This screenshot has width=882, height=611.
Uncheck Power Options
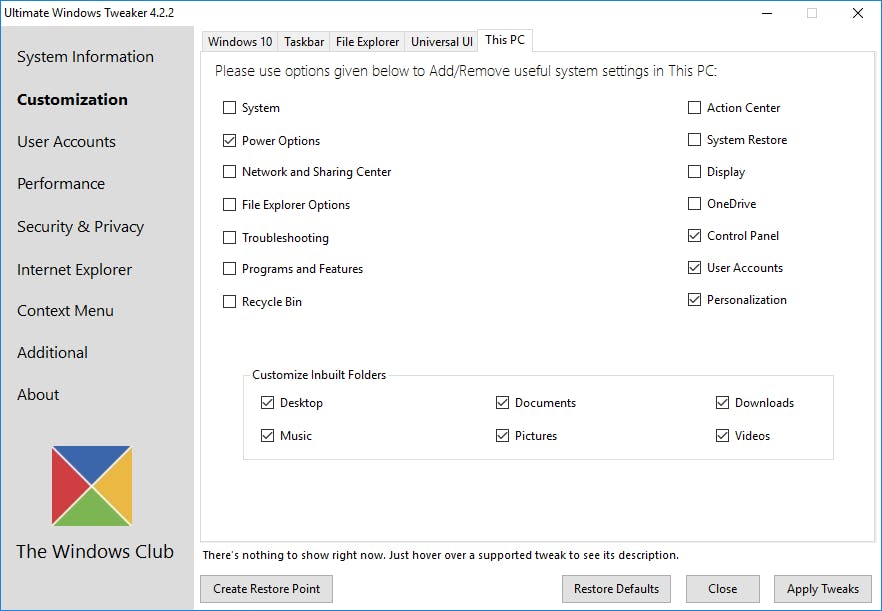[x=230, y=140]
